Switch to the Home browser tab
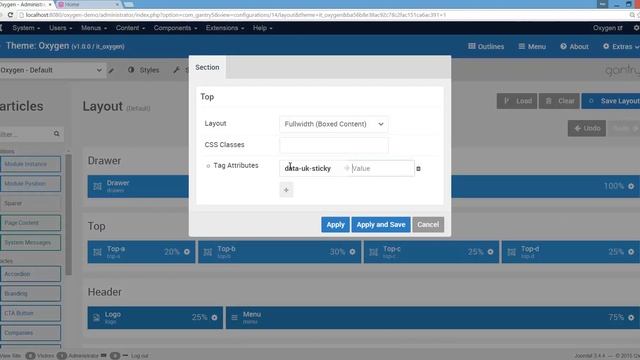The height and width of the screenshot is (360, 640). (x=88, y=4)
